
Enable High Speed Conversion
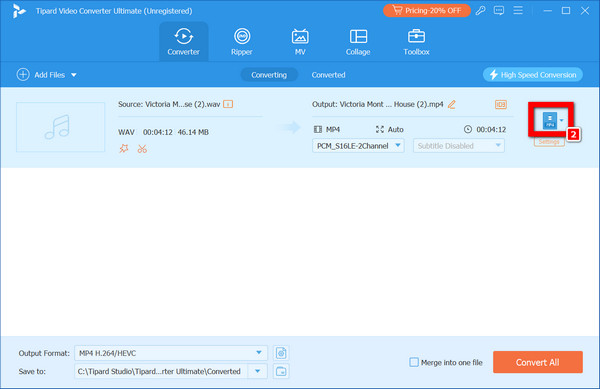(533, 75)
